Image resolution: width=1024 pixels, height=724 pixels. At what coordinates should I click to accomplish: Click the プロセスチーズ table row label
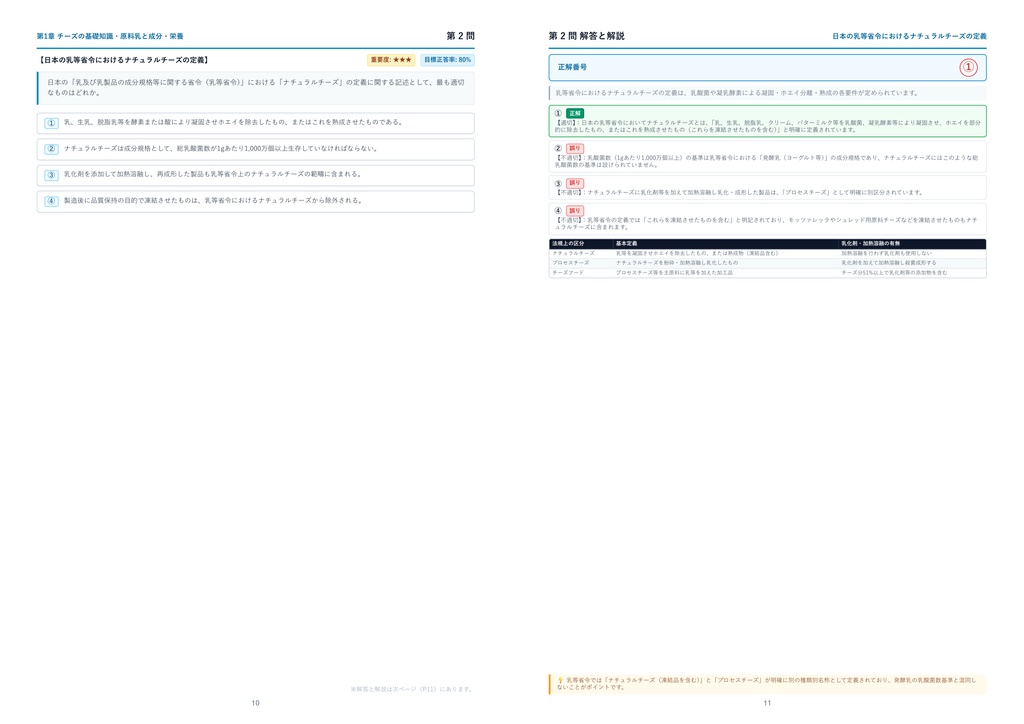[x=571, y=263]
